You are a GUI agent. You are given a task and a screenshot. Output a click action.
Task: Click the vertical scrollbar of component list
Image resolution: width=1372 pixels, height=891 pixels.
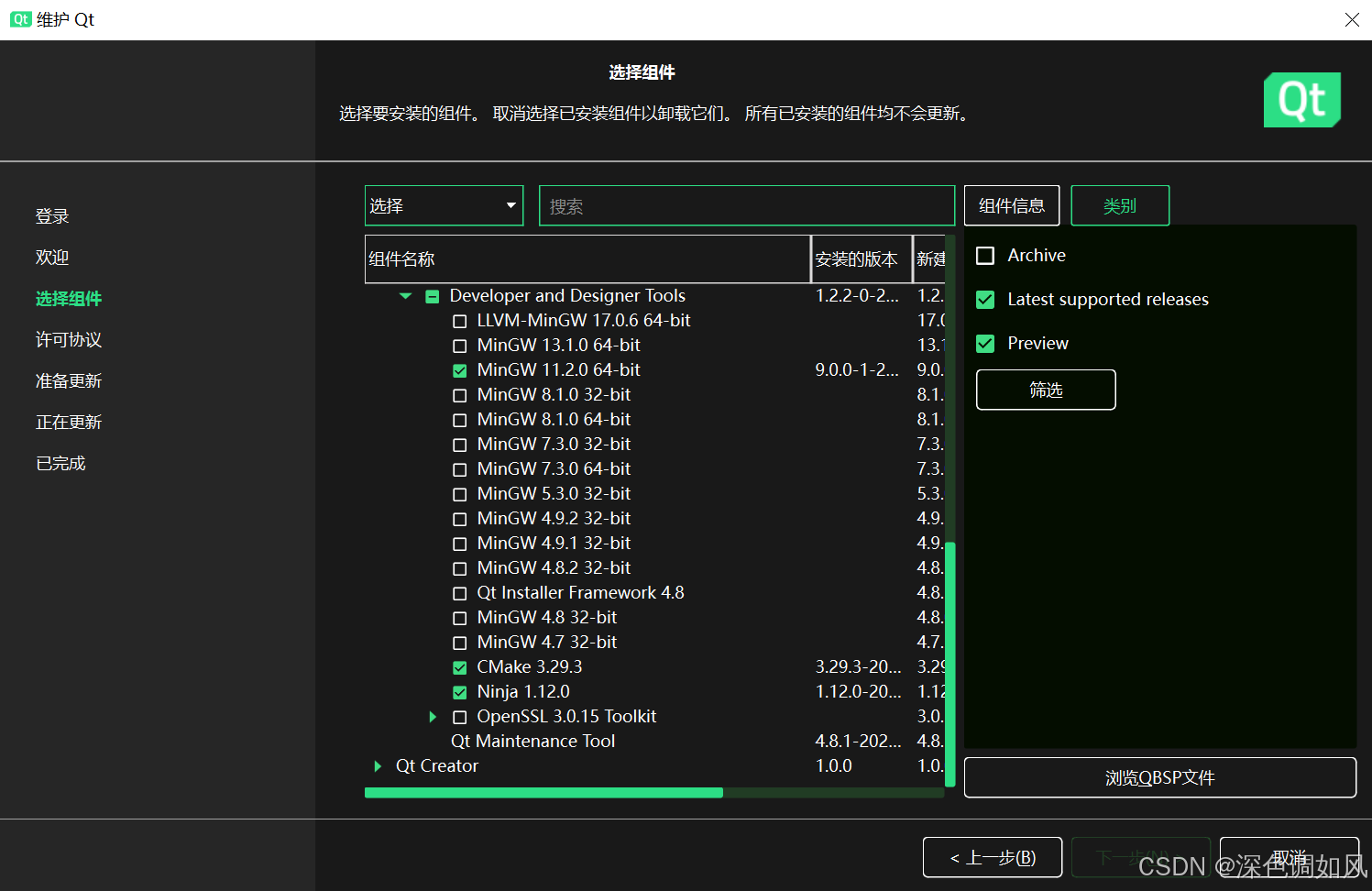950,665
